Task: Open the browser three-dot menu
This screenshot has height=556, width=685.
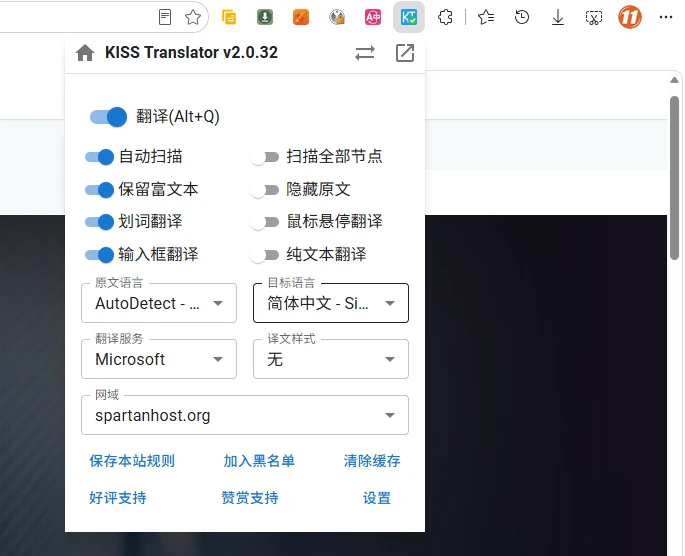Action: coord(666,17)
